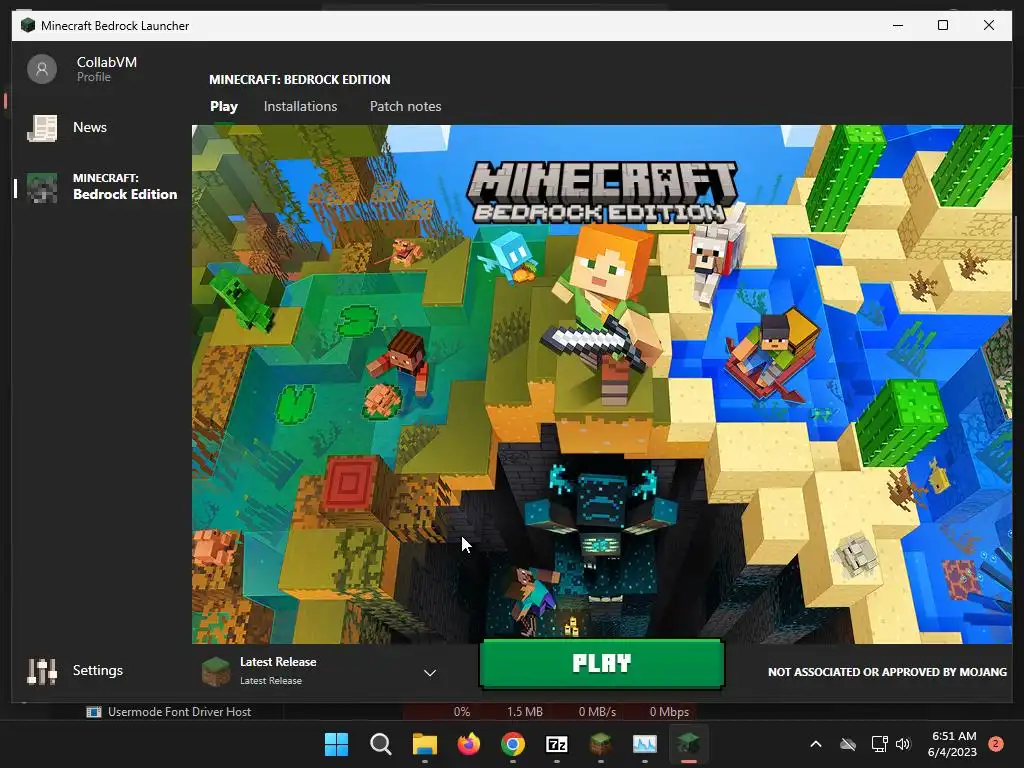Open the network status tray icon
This screenshot has height=768, width=1024.
click(x=879, y=744)
